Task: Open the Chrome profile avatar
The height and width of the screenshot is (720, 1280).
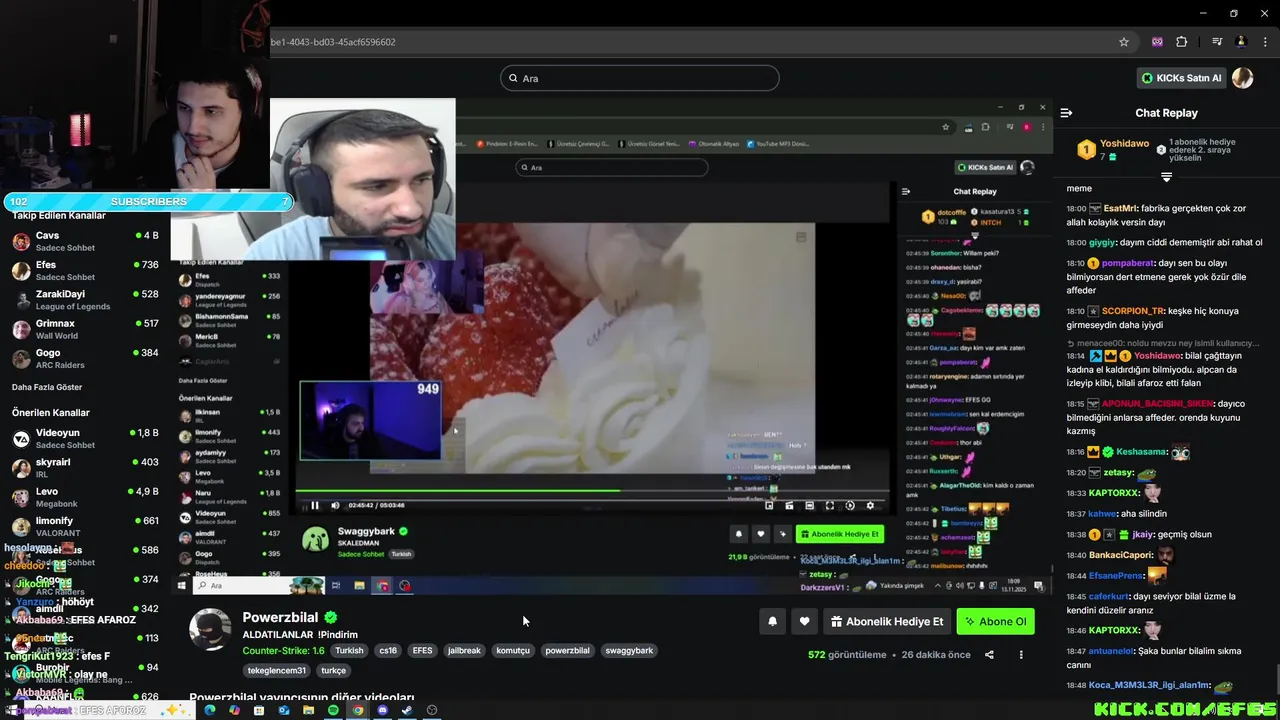Action: click(x=1241, y=42)
